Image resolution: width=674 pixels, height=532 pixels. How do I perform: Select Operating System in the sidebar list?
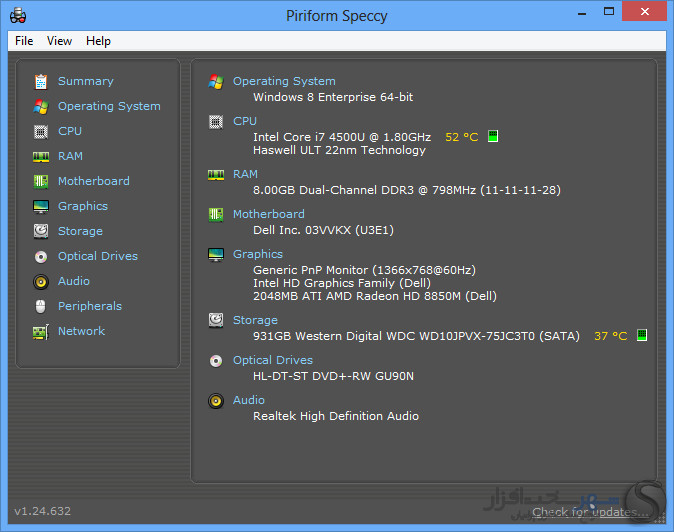(108, 106)
